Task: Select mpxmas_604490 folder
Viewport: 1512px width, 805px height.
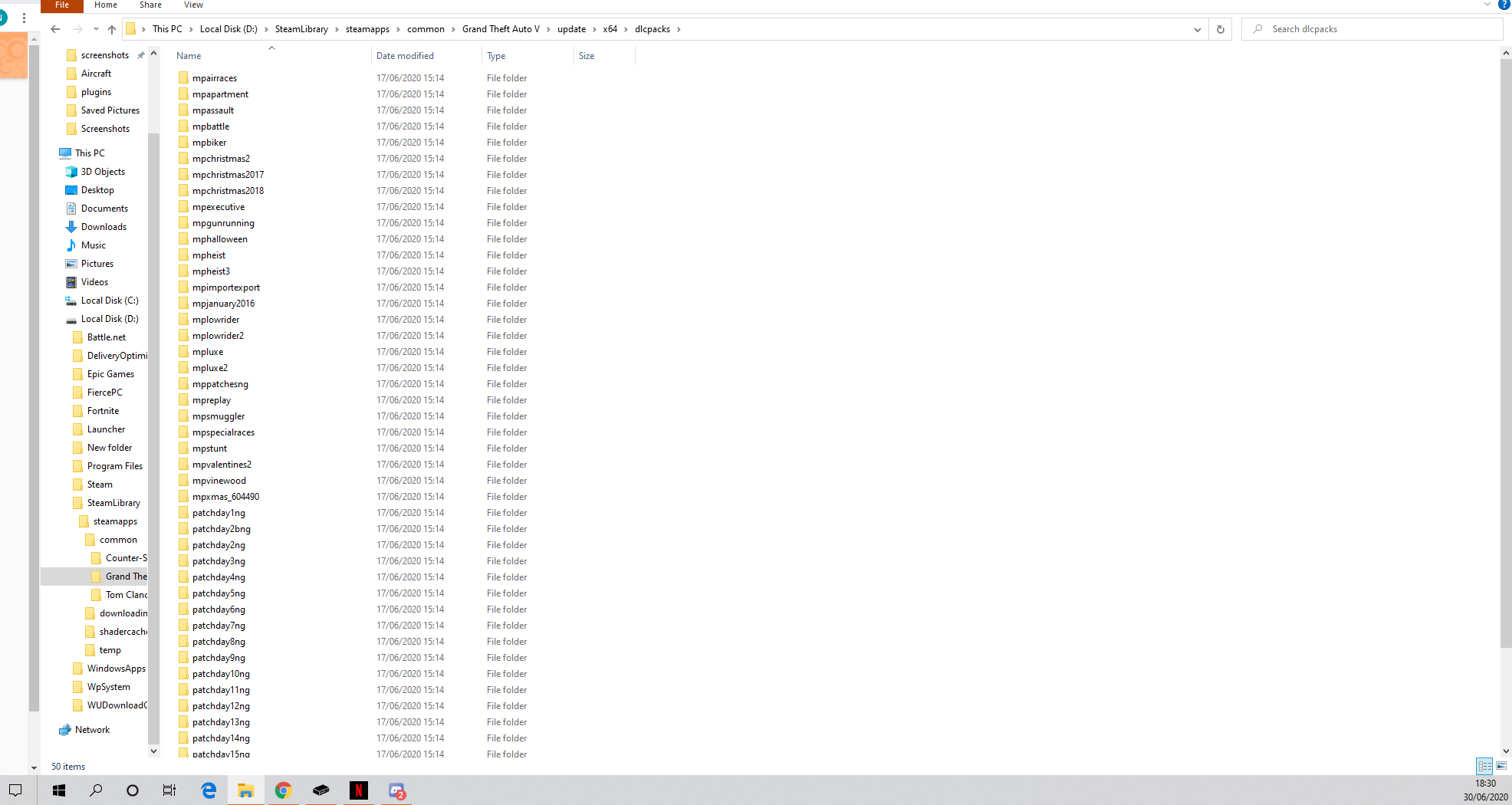Action: [225, 497]
